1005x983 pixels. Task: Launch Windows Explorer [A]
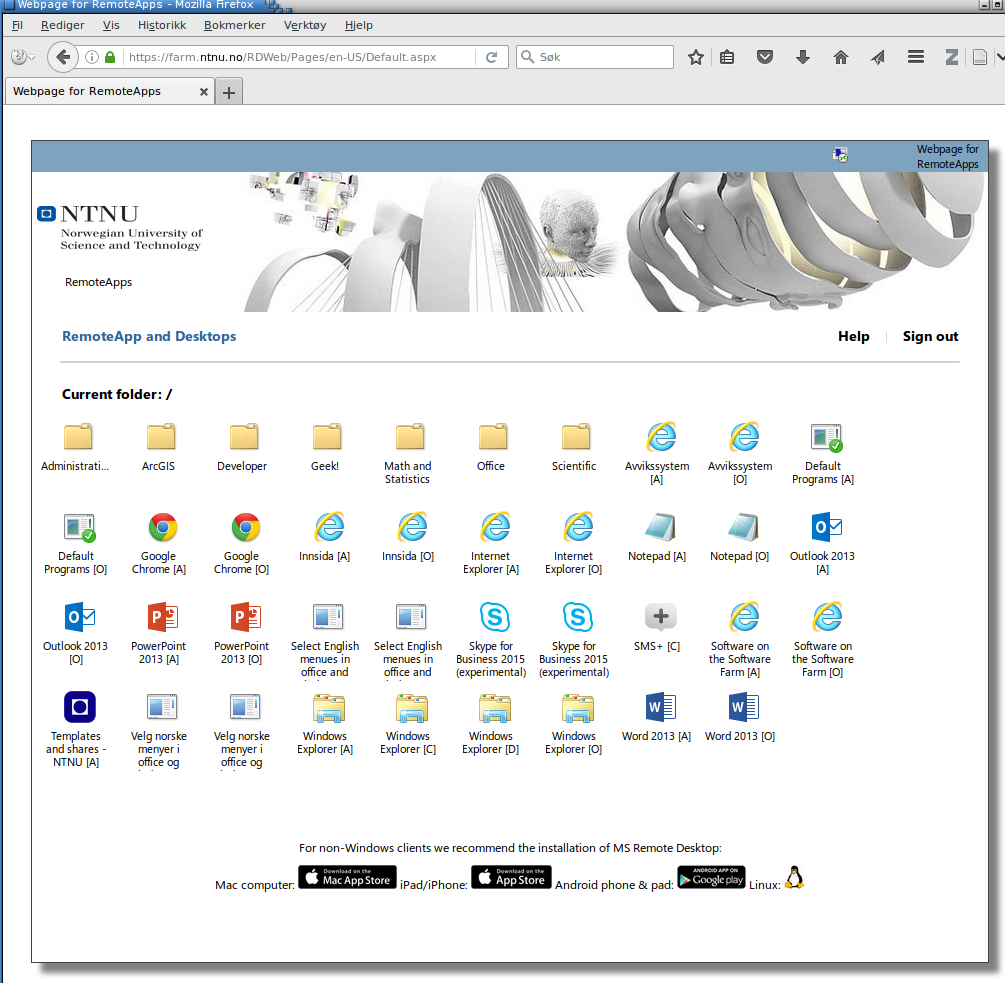[329, 708]
